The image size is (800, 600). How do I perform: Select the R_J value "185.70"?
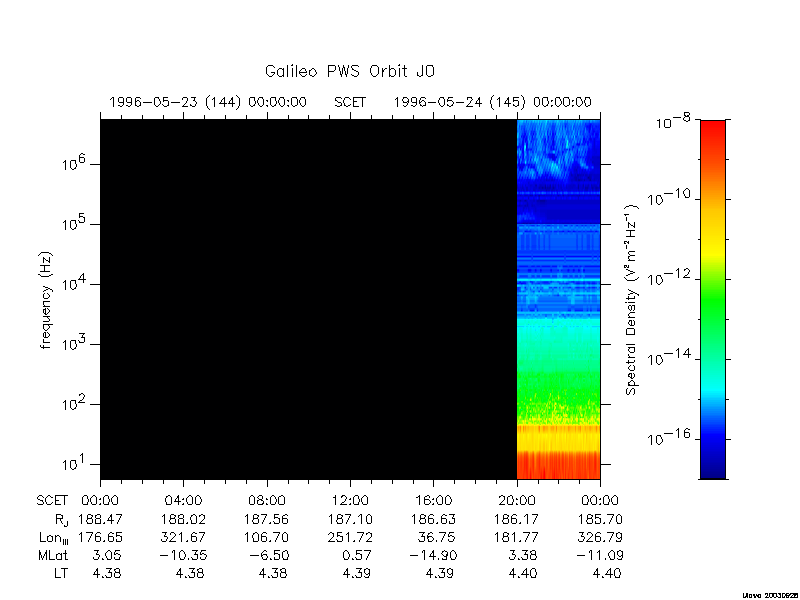coord(600,519)
